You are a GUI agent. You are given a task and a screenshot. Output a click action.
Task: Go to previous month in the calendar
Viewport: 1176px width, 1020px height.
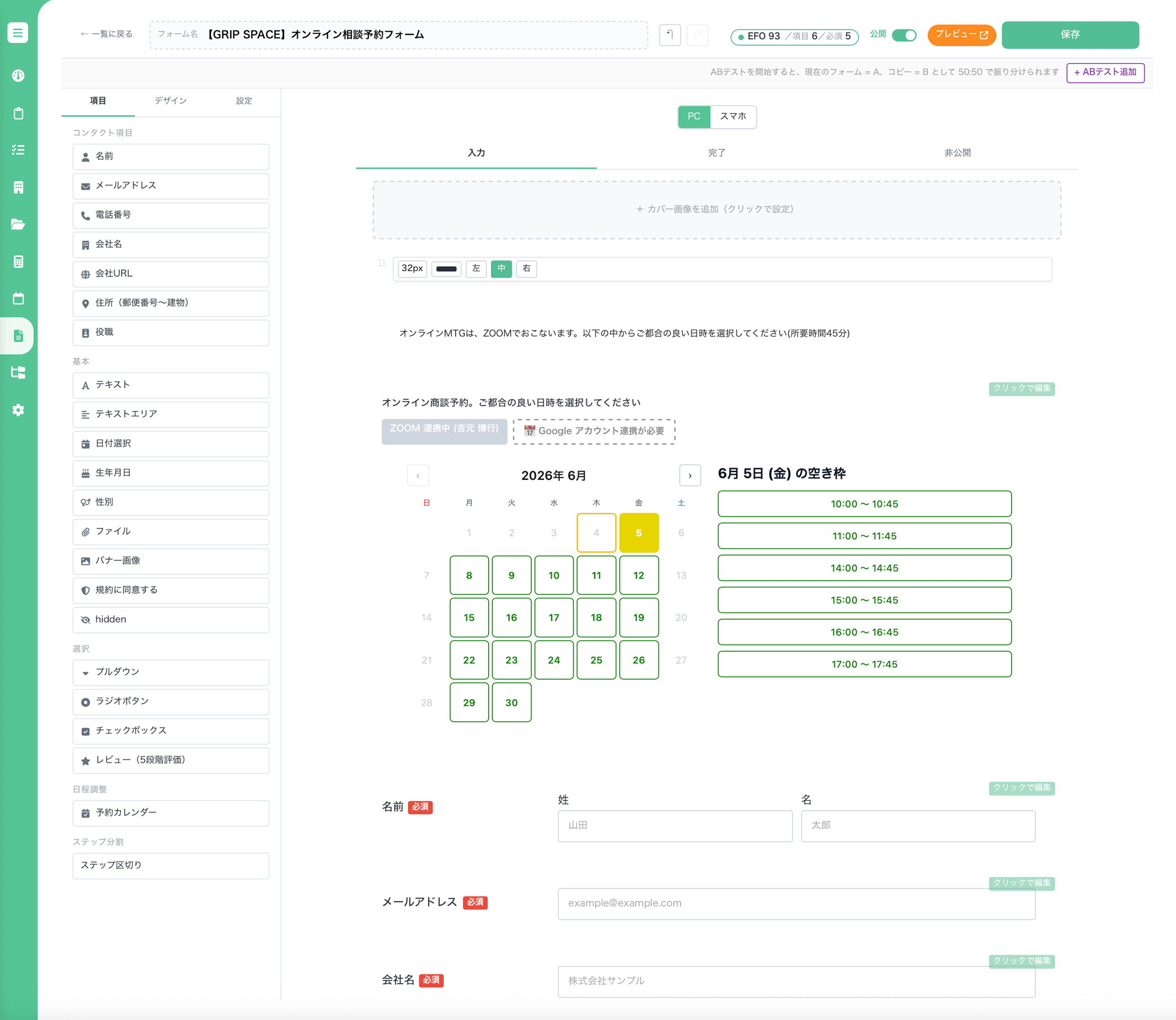point(418,475)
